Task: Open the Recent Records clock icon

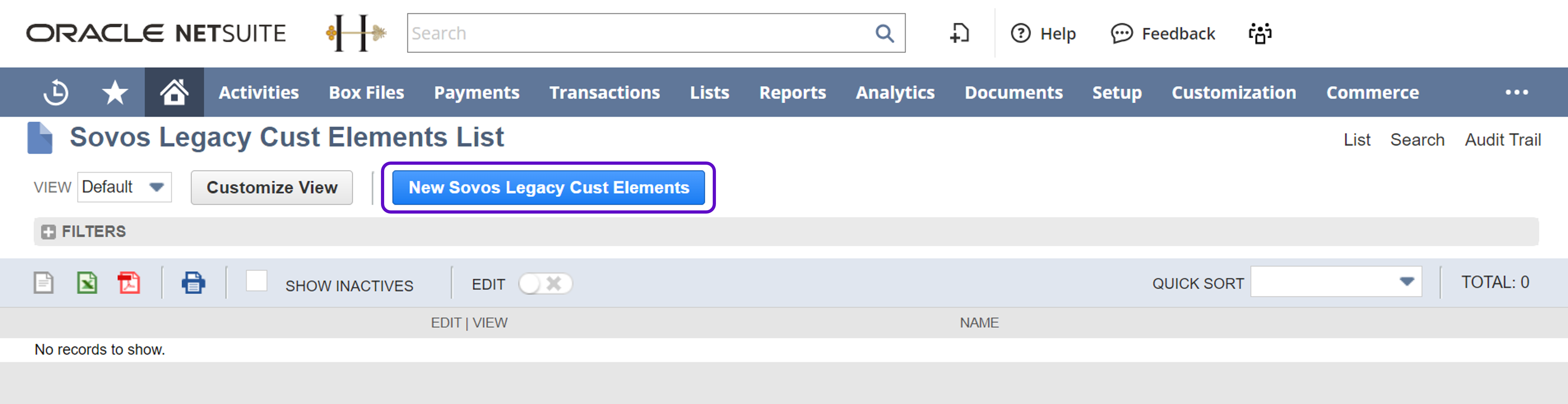Action: [x=55, y=93]
